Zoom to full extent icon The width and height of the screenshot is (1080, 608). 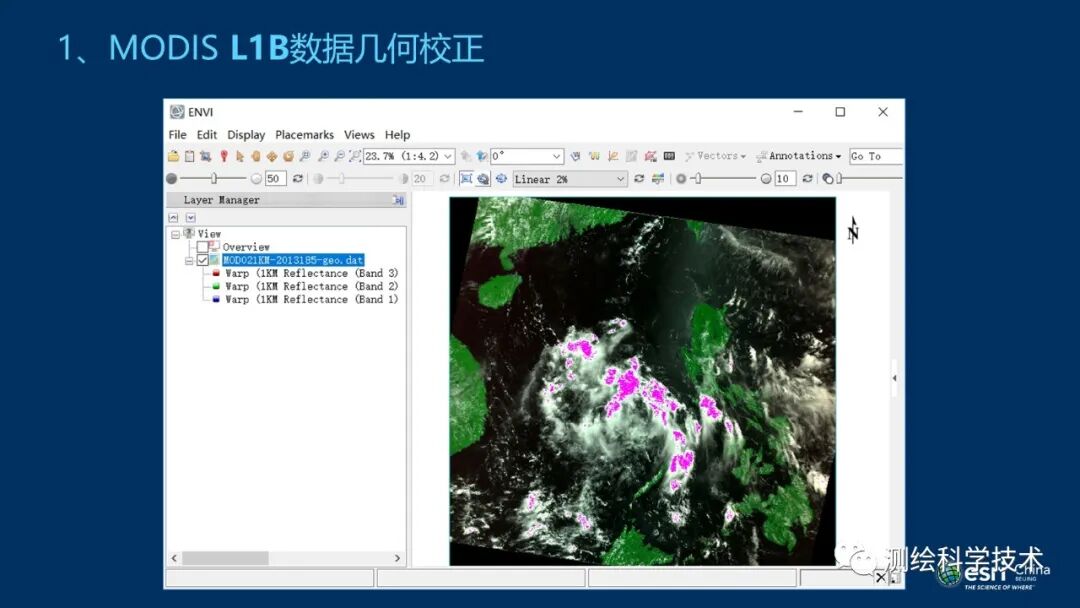(355, 156)
